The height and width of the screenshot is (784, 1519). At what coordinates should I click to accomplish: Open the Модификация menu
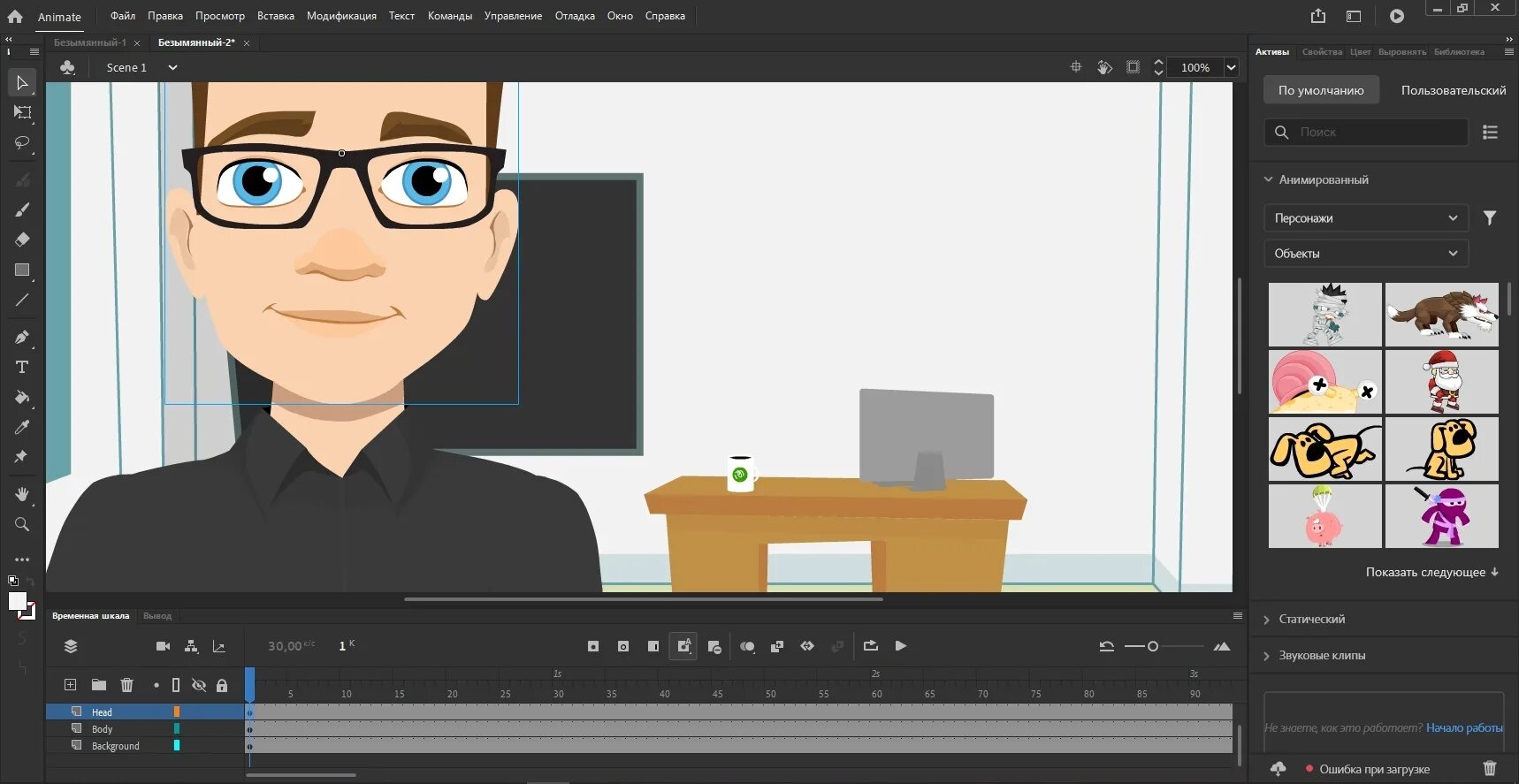pyautogui.click(x=341, y=16)
